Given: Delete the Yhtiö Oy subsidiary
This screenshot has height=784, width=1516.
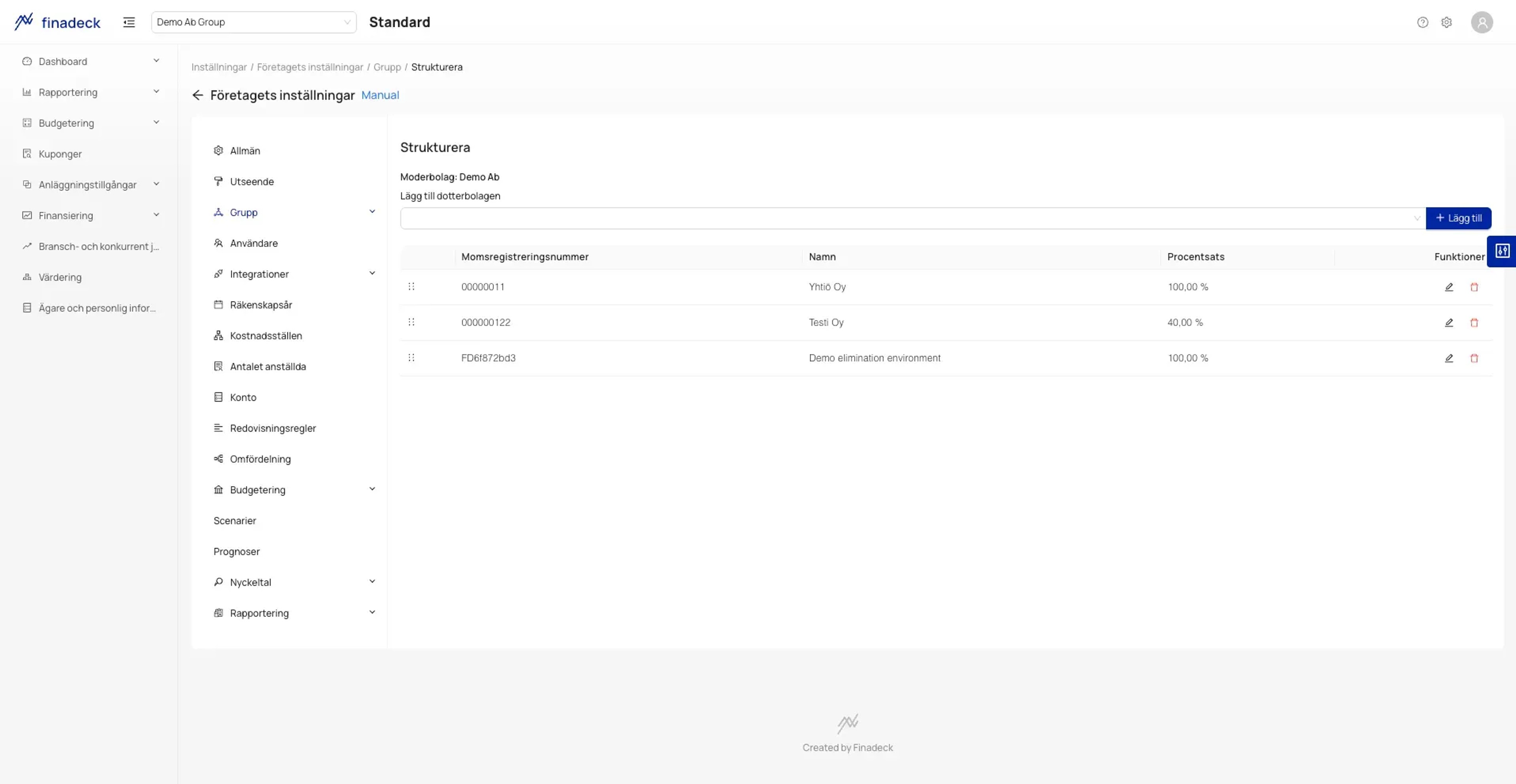Looking at the screenshot, I should (x=1474, y=287).
